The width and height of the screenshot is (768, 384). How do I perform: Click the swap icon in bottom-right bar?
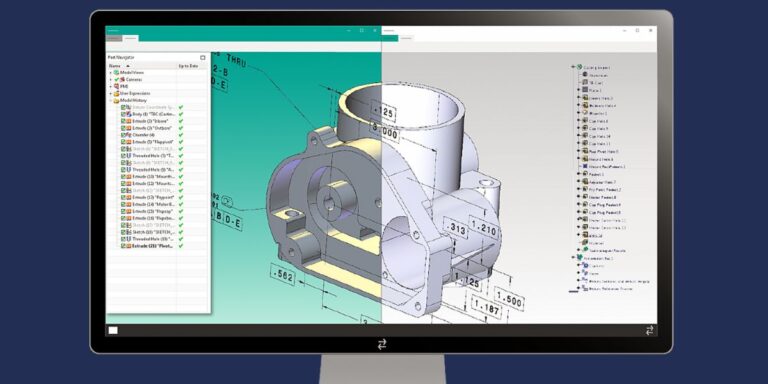click(x=649, y=330)
